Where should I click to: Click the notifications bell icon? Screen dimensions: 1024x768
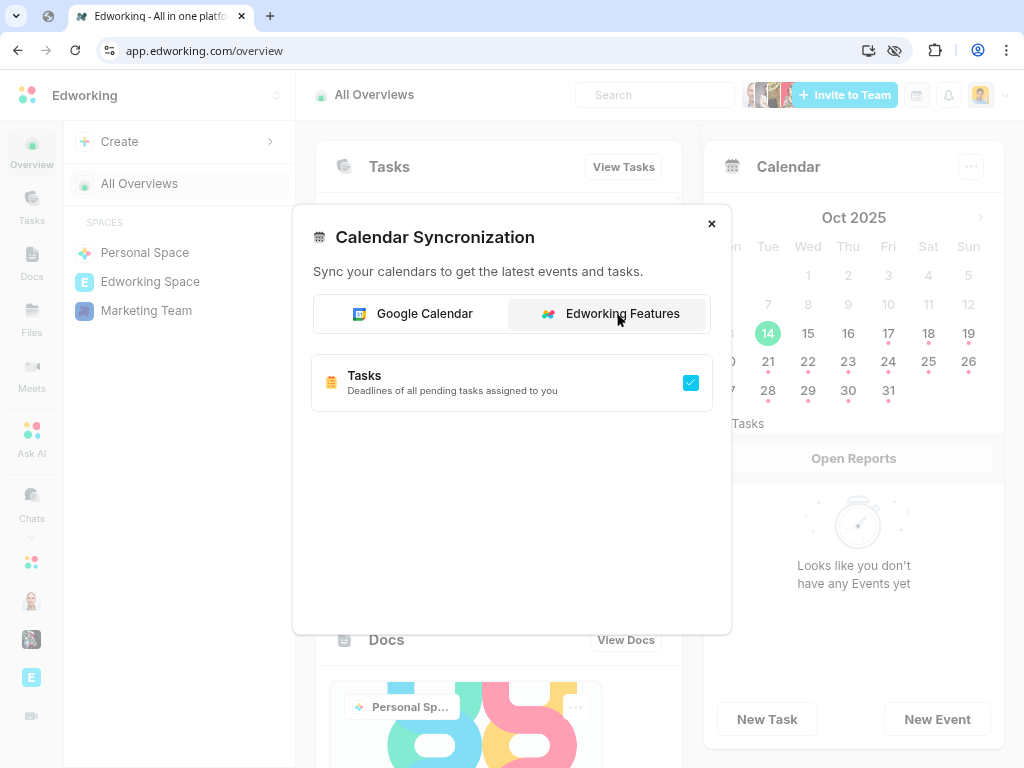949,95
